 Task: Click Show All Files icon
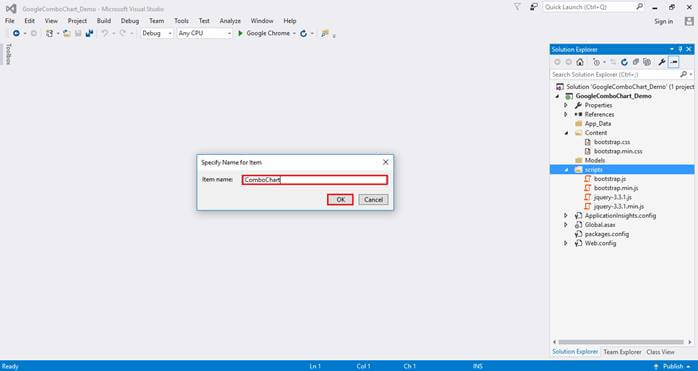647,62
